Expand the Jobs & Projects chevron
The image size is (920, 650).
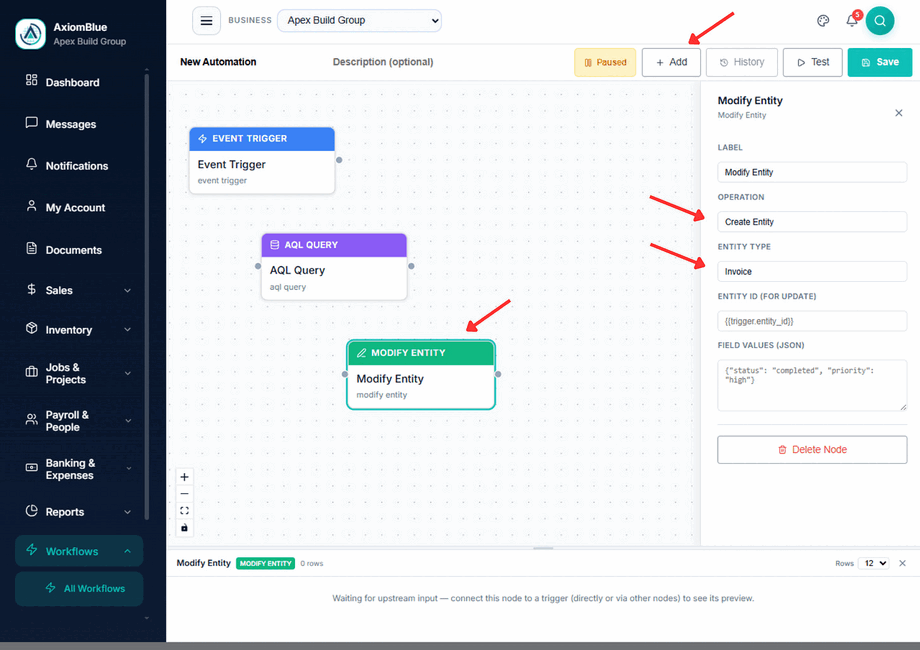pyautogui.click(x=127, y=373)
